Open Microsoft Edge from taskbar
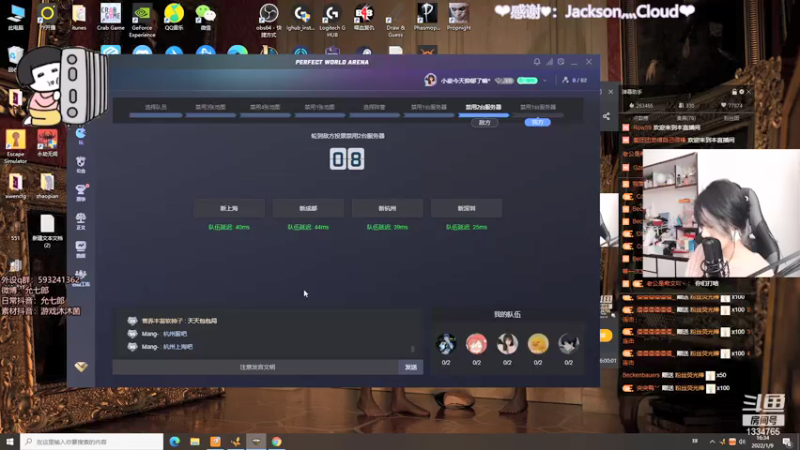The image size is (800, 450). click(174, 442)
